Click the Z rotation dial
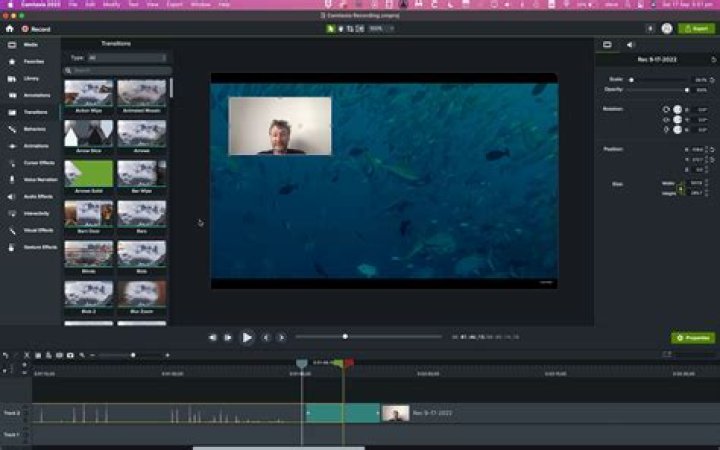The height and width of the screenshot is (450, 720). point(677,109)
